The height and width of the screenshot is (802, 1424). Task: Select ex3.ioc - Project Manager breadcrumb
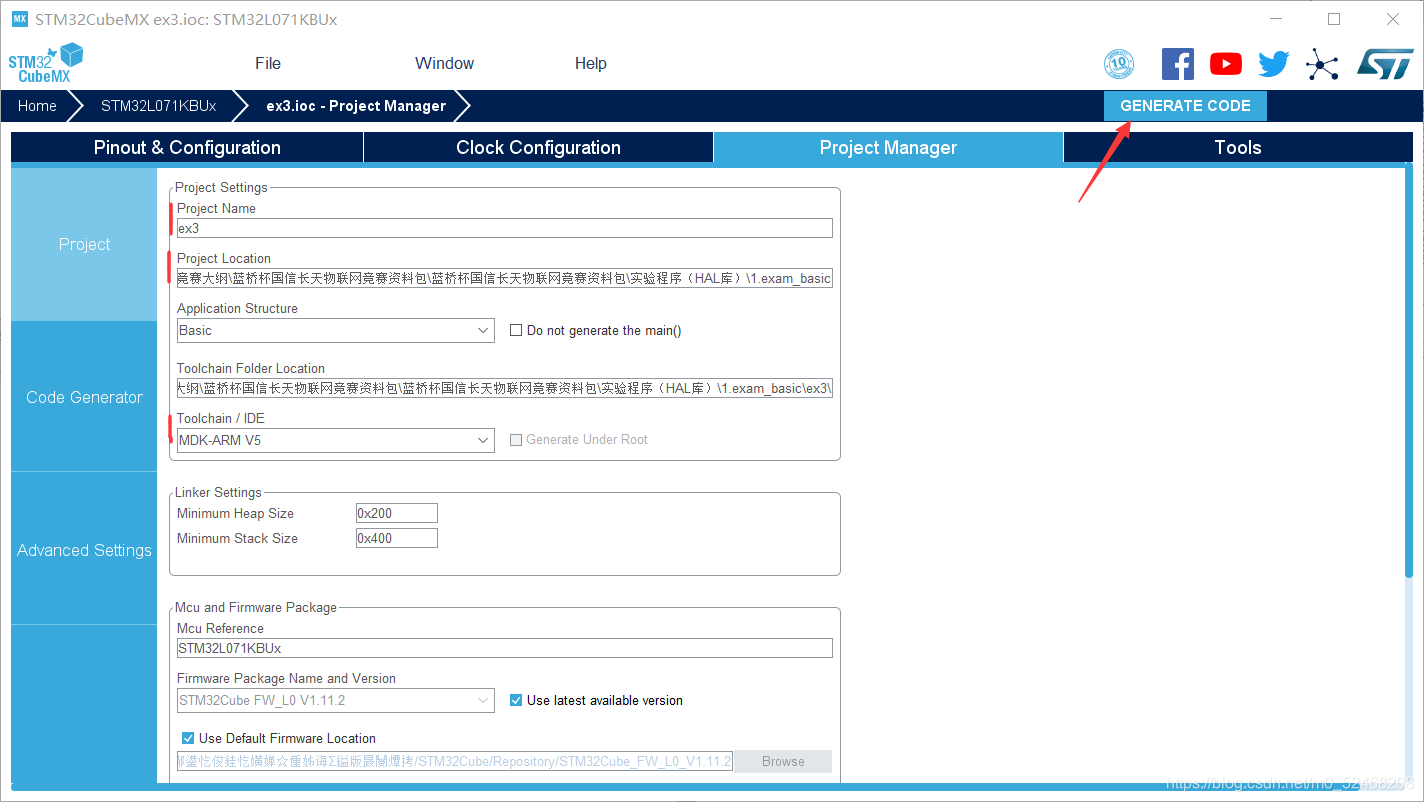click(x=356, y=106)
